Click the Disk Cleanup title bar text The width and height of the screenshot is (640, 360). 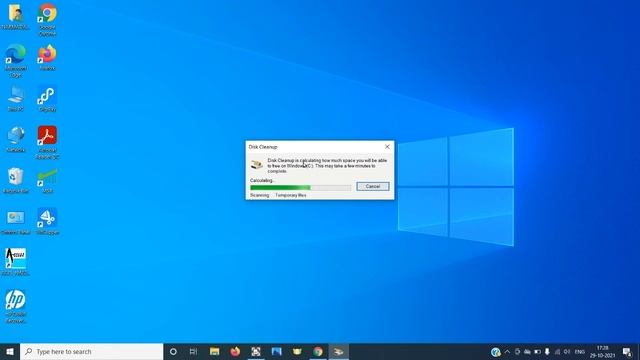pos(263,147)
